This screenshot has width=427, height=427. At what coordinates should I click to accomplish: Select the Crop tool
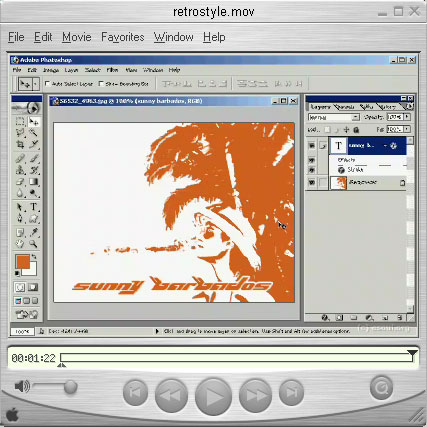[20, 144]
